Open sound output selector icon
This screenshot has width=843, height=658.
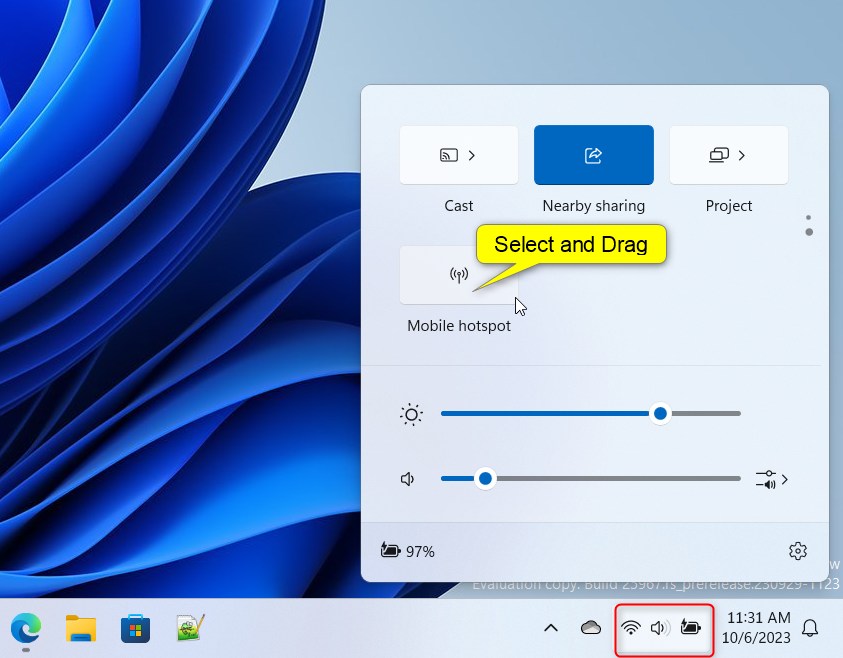click(x=766, y=480)
